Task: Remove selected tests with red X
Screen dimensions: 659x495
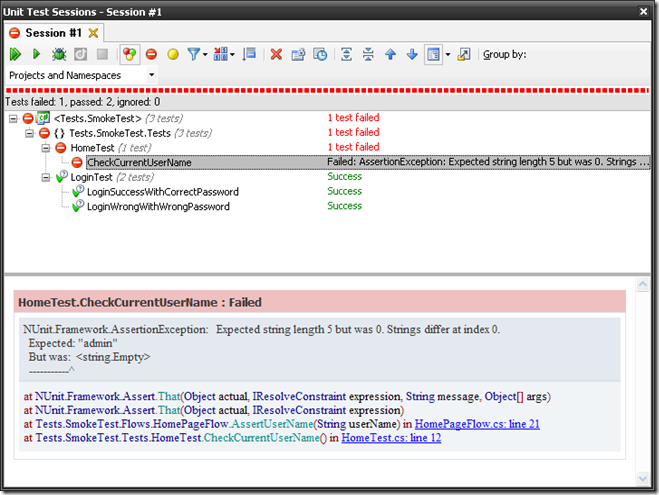Action: click(276, 54)
